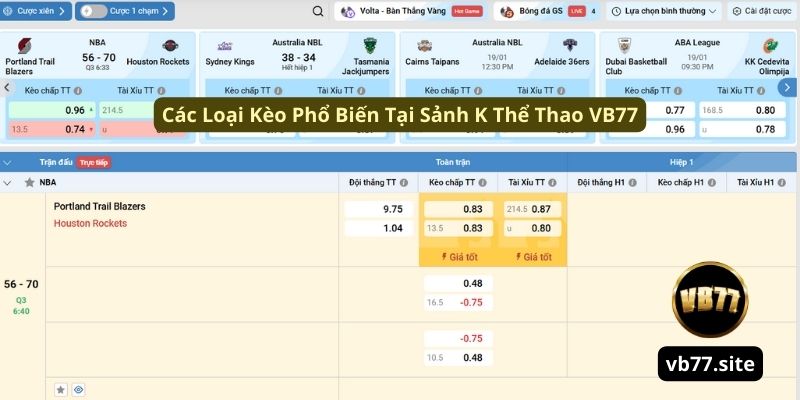Info icon next to Kèo chấp H1 column
This screenshot has height=400, width=800.
[712, 183]
